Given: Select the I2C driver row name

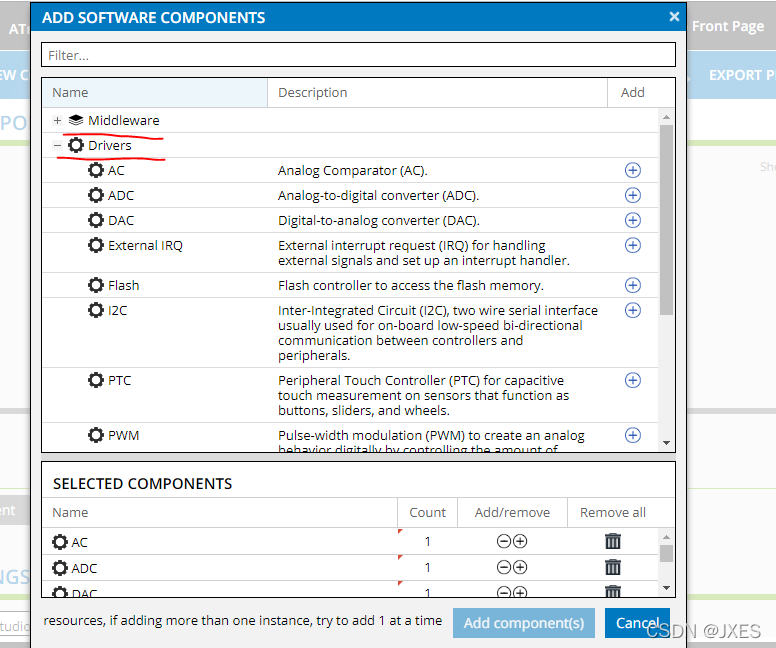Looking at the screenshot, I should 117,310.
